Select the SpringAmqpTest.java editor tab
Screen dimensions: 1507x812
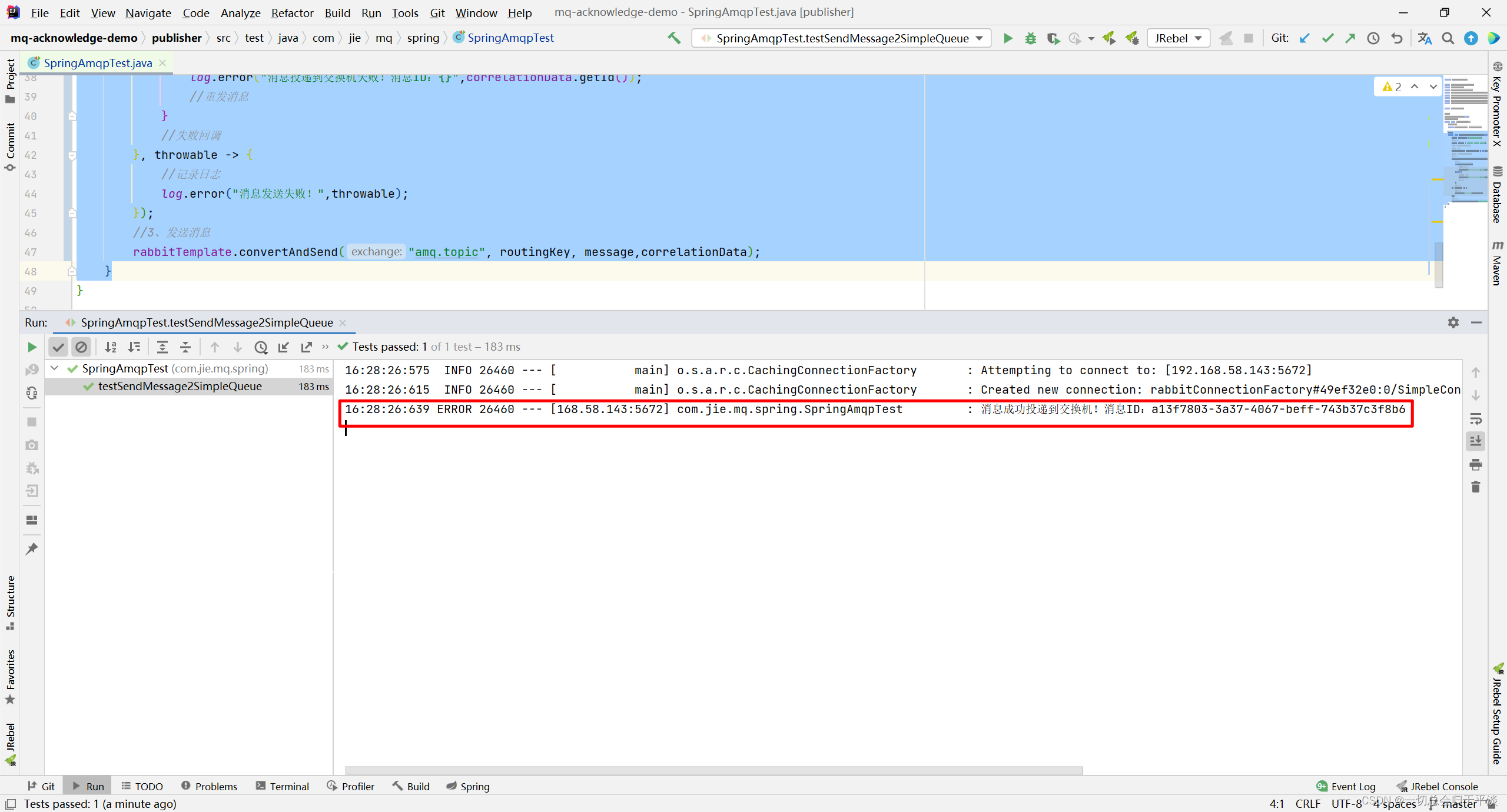(x=97, y=63)
